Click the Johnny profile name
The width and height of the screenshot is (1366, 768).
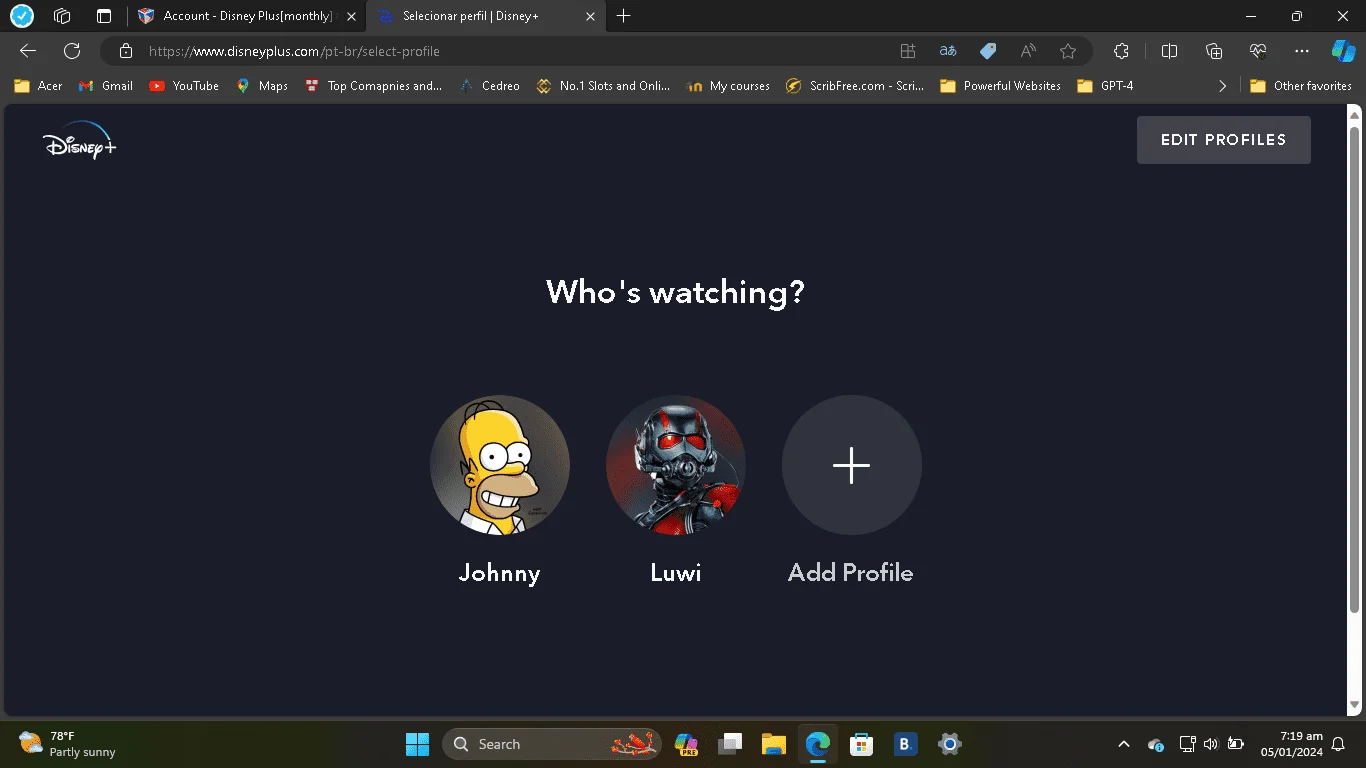click(x=499, y=573)
